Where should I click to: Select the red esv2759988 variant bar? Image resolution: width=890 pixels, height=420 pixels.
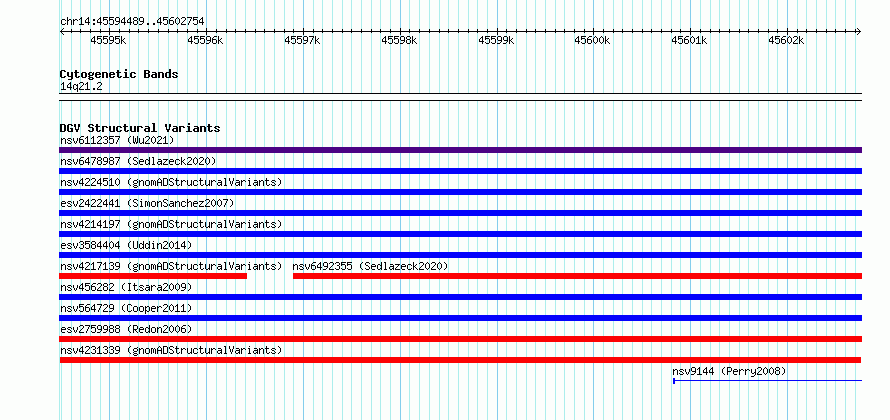(460, 339)
